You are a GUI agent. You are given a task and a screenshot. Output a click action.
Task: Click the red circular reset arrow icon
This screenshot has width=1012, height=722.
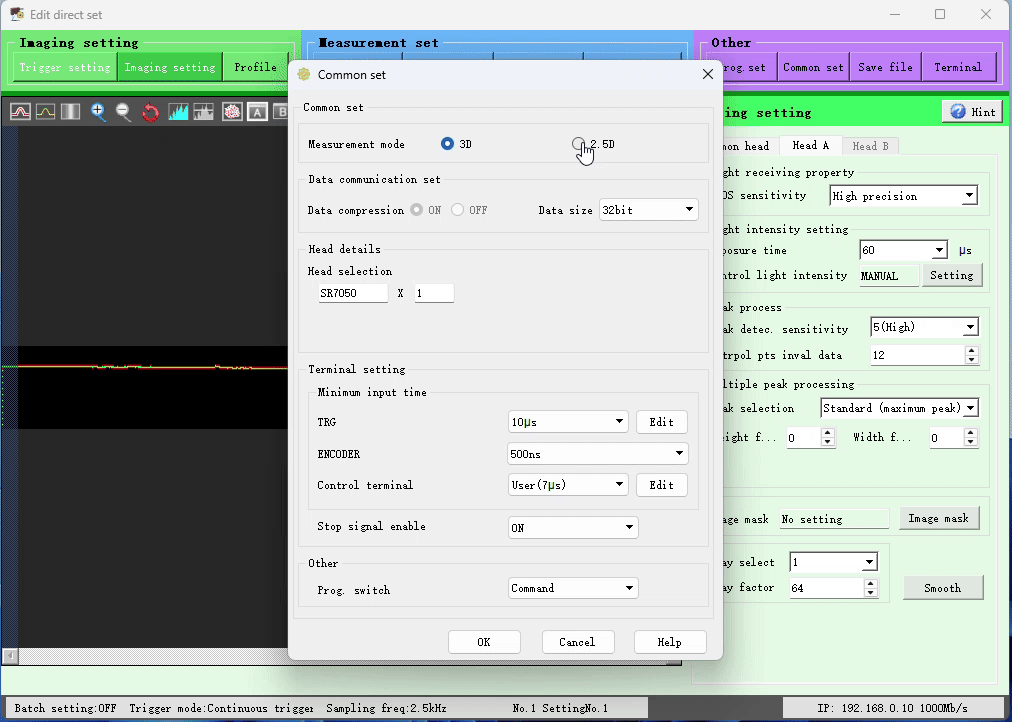(151, 112)
